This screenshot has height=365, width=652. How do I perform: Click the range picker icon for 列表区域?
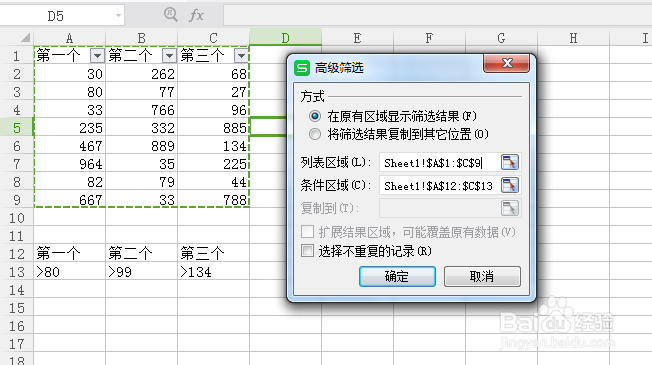click(x=510, y=162)
